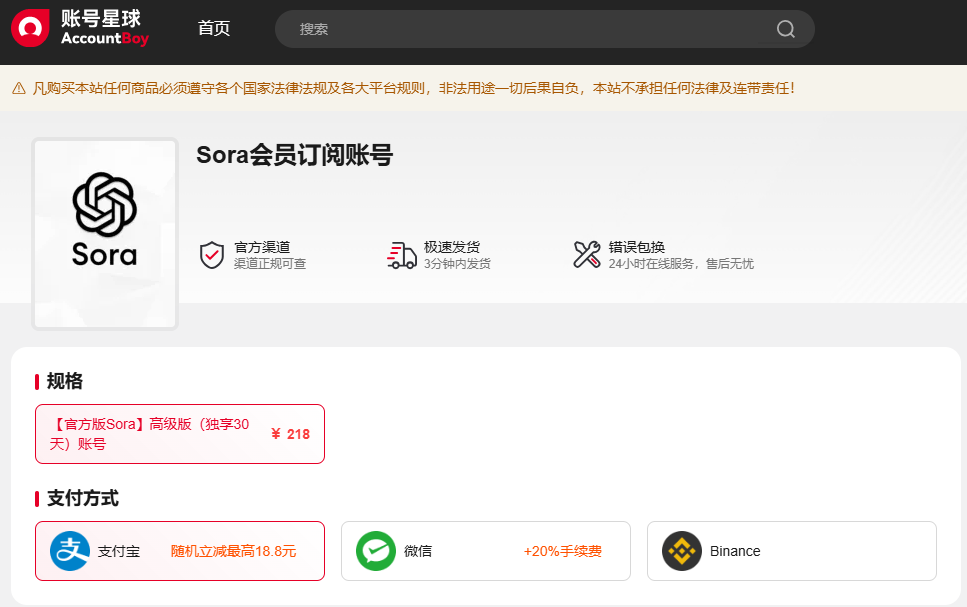Click the ¥ 218 price text
This screenshot has height=607, width=967.
[290, 434]
